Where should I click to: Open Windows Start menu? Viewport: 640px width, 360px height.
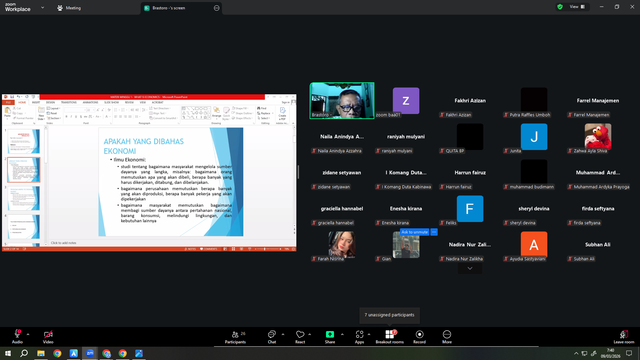(x=8, y=353)
